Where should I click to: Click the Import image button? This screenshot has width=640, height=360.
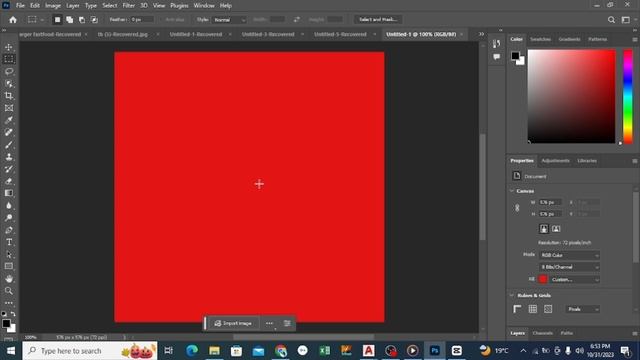(233, 323)
